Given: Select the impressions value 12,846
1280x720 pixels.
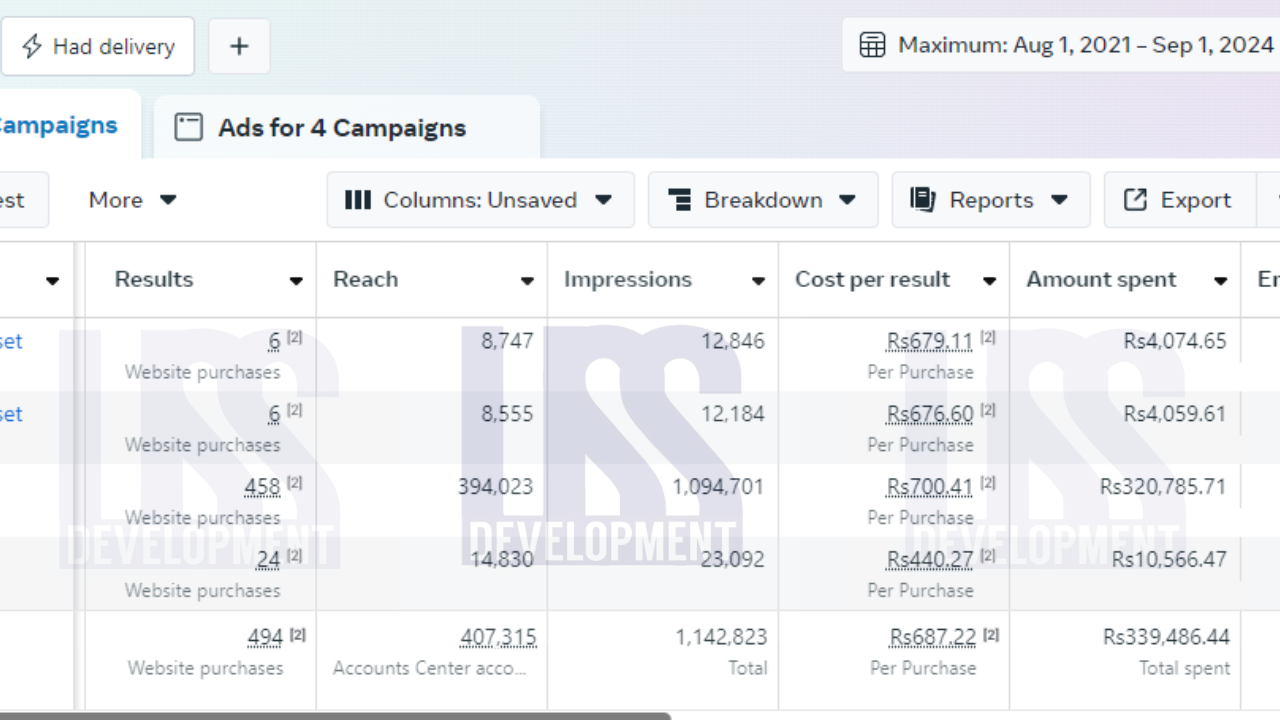Looking at the screenshot, I should pos(732,341).
